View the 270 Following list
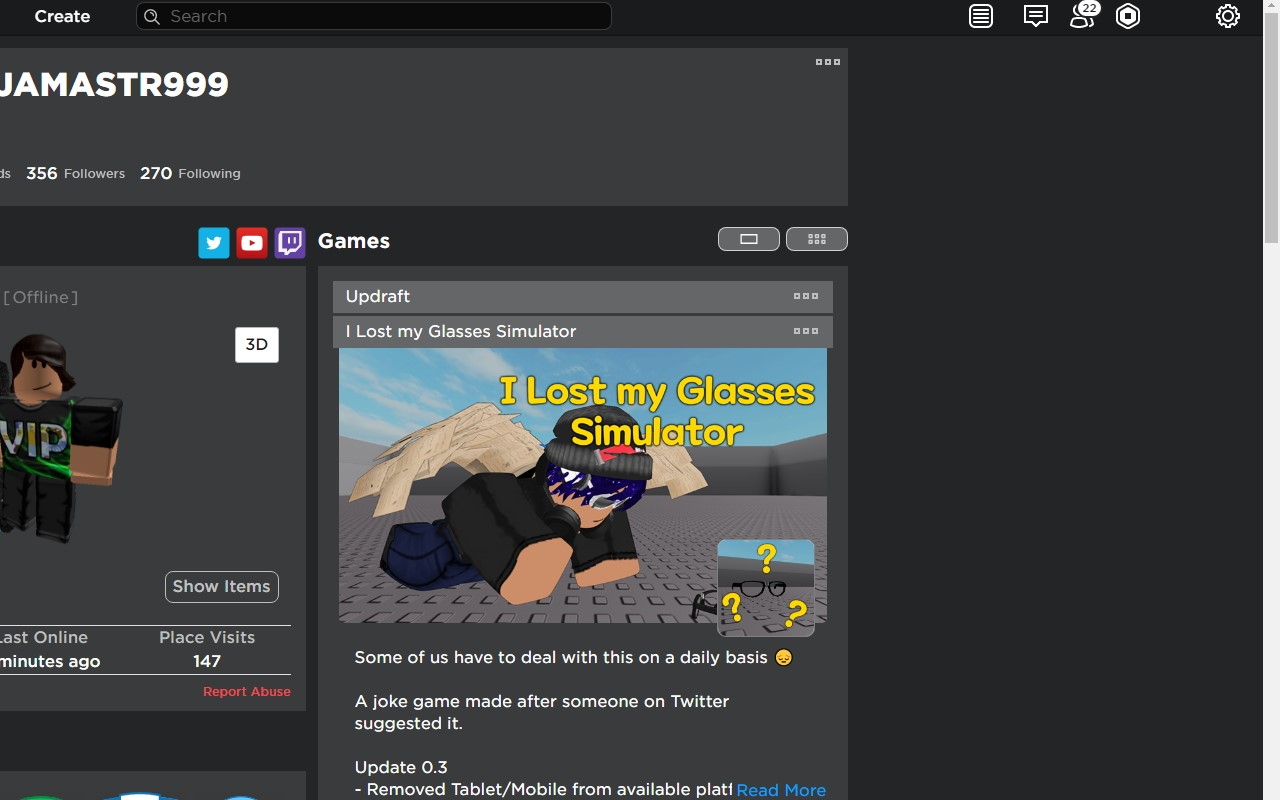 tap(190, 173)
